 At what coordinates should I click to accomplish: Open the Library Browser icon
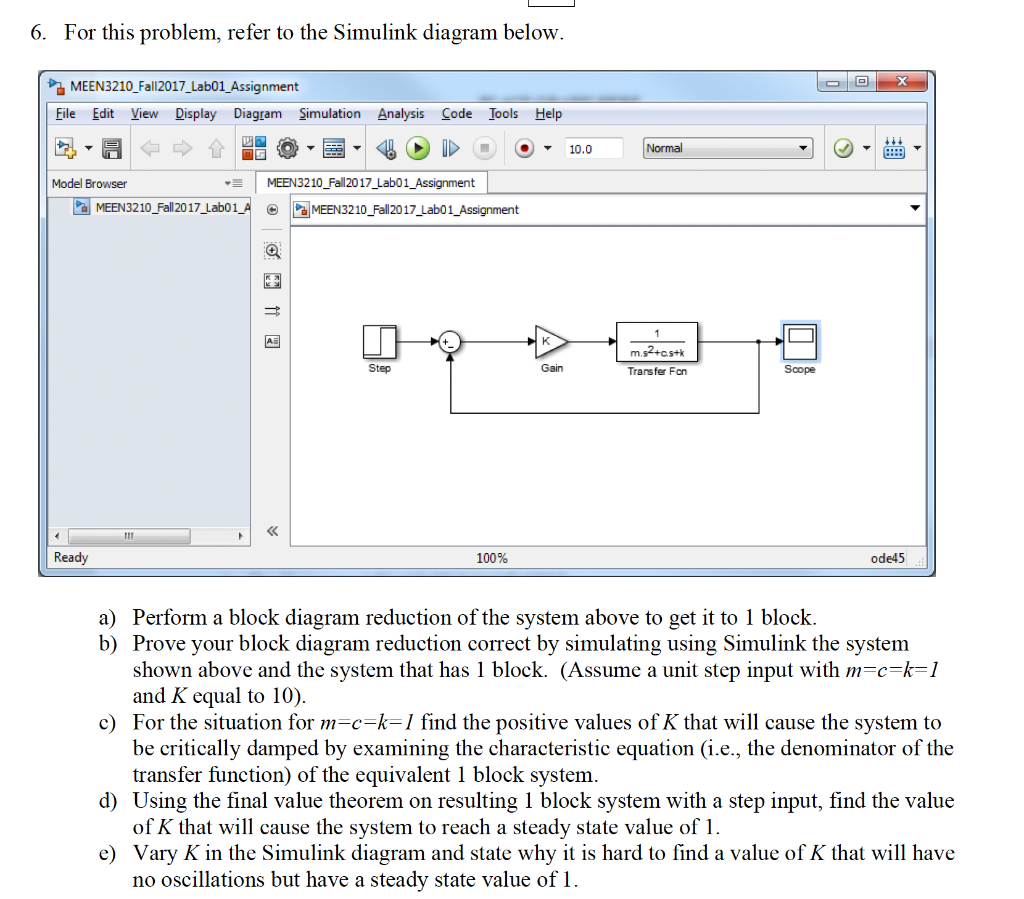(254, 148)
